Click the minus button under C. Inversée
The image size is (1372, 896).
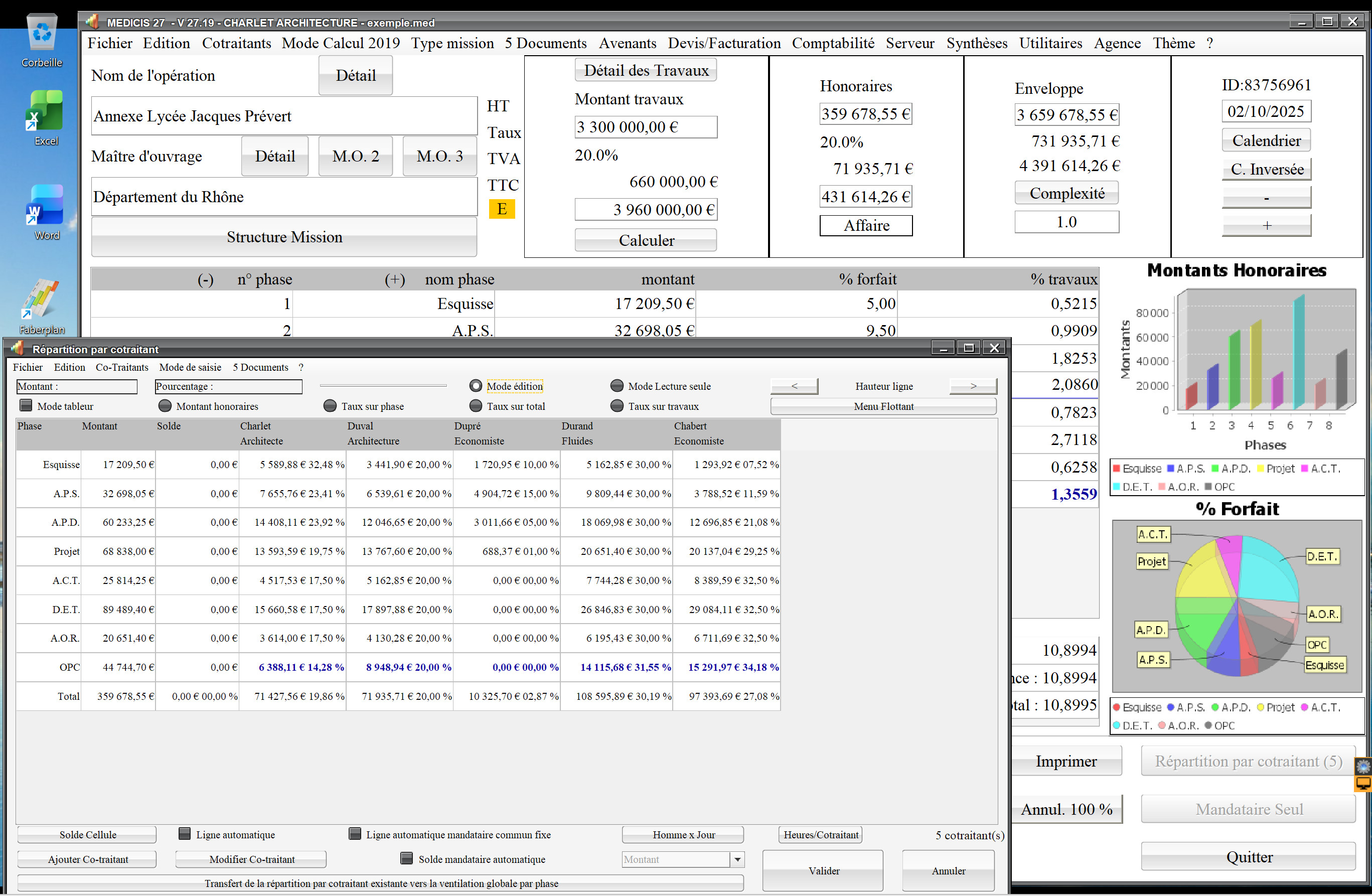tap(1267, 197)
